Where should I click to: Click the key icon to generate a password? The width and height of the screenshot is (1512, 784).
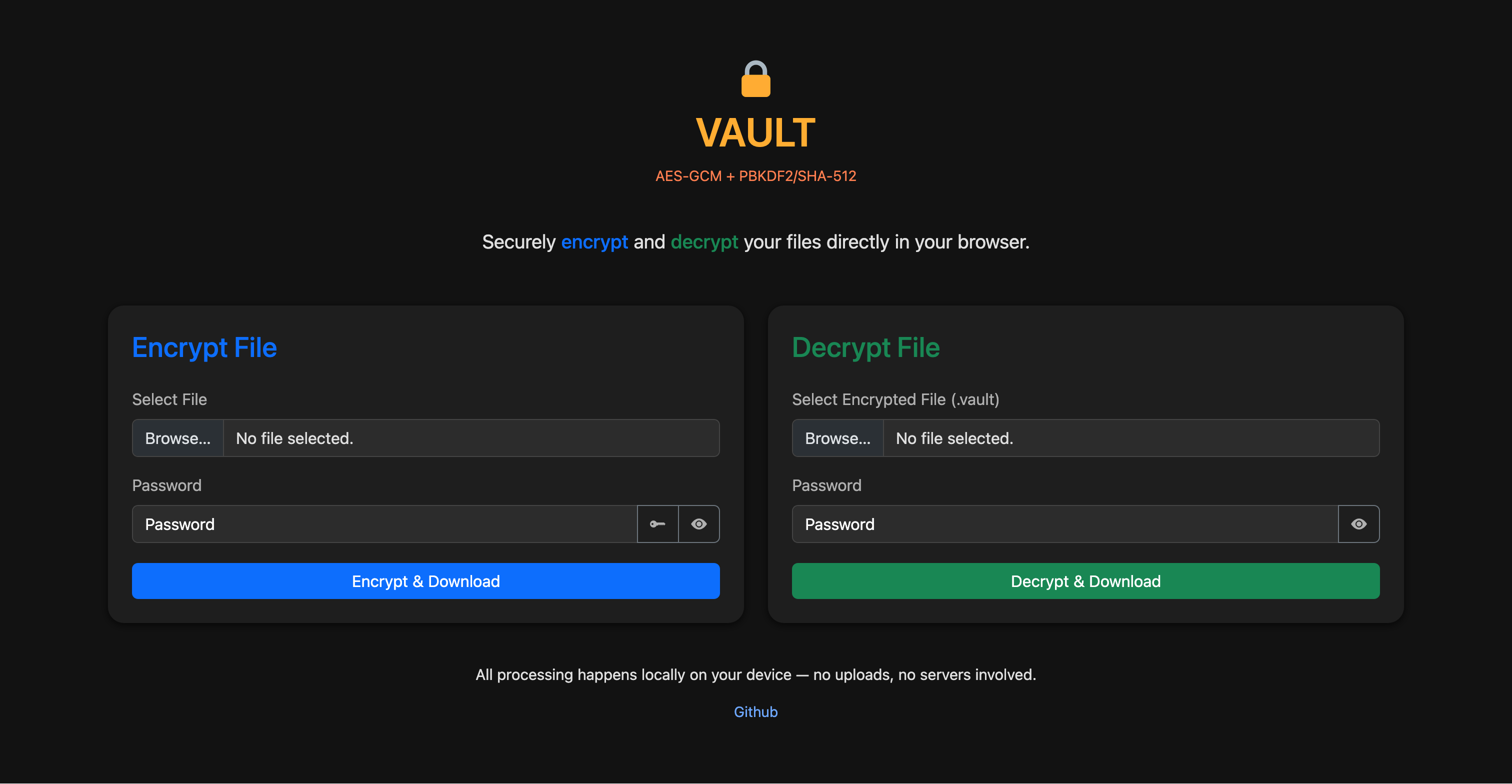657,524
